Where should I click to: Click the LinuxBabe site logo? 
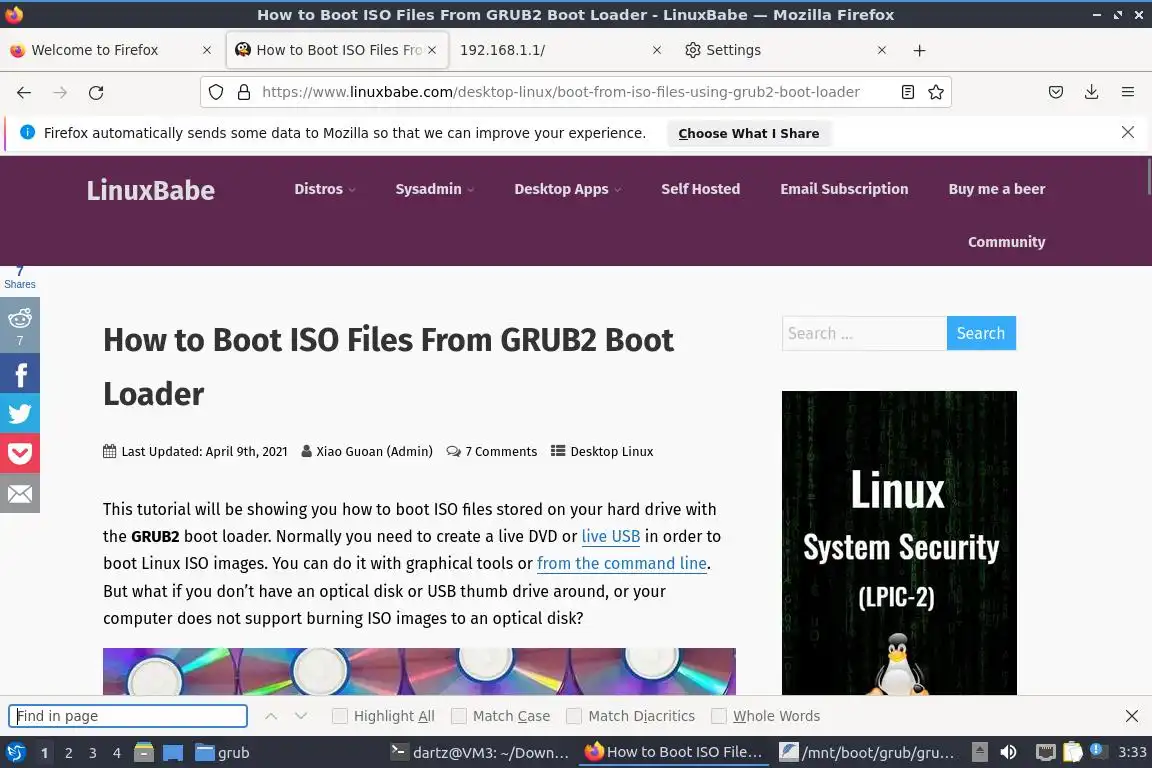(151, 190)
